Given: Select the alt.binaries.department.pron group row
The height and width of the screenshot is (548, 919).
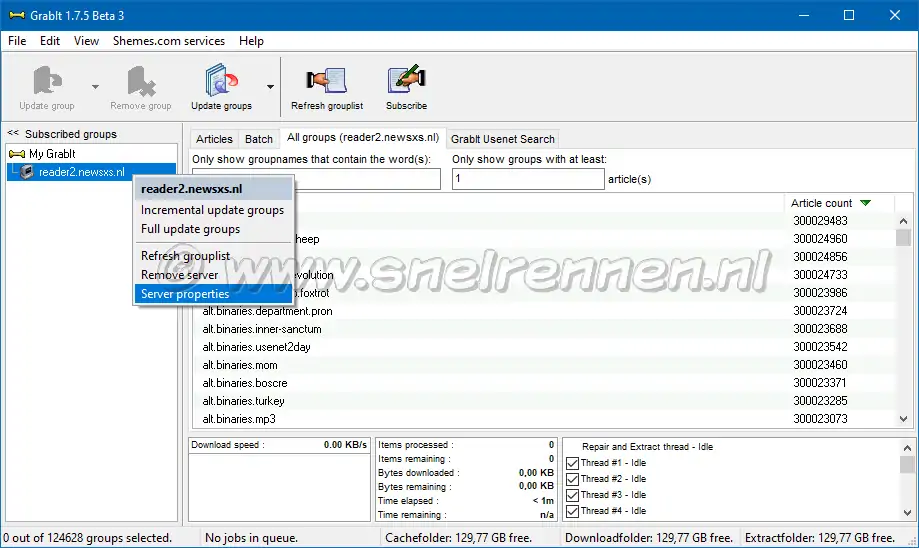Looking at the screenshot, I should pyautogui.click(x=544, y=311).
